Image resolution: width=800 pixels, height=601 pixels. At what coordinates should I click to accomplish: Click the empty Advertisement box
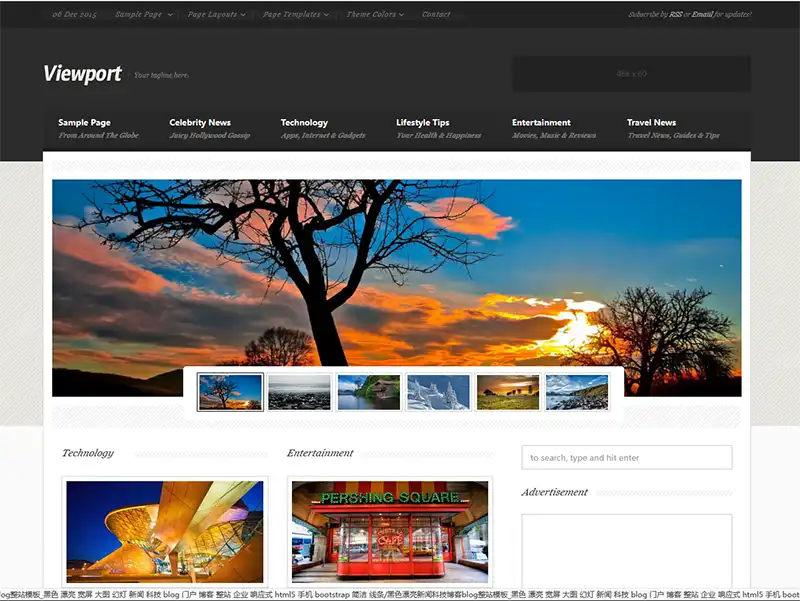pyautogui.click(x=627, y=551)
